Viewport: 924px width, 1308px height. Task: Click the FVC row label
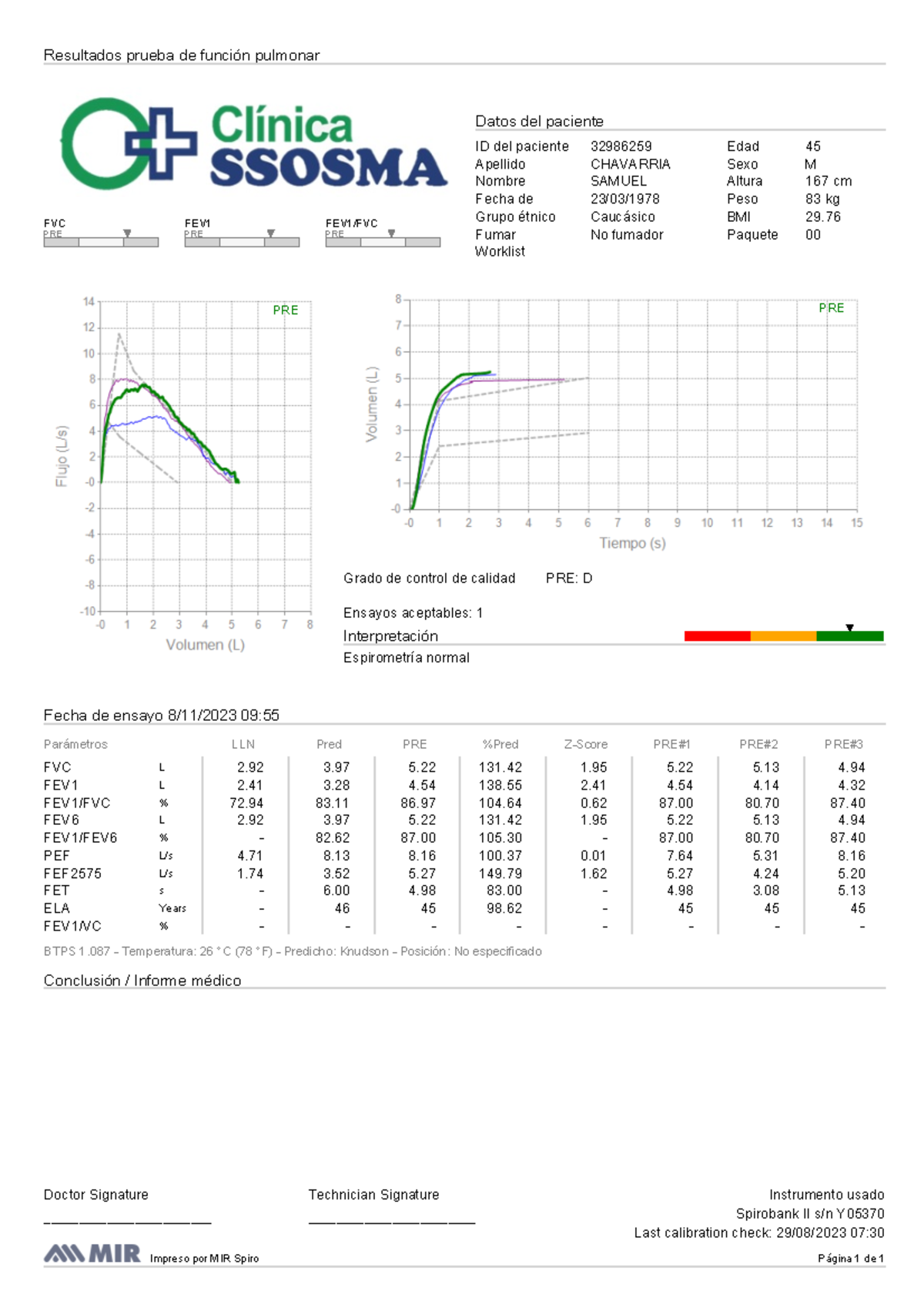click(x=57, y=767)
